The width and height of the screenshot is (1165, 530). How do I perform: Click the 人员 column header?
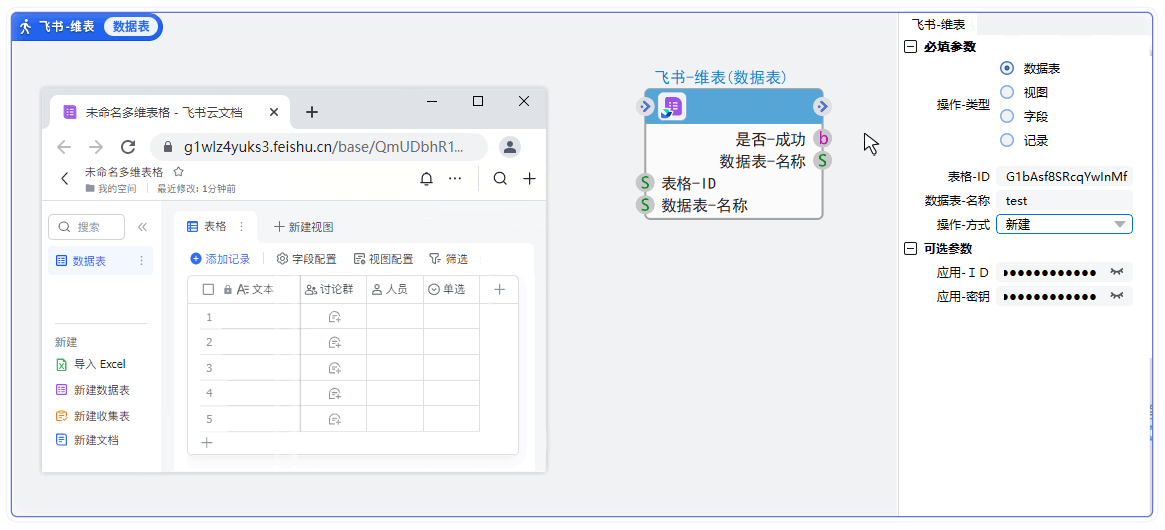coord(395,290)
